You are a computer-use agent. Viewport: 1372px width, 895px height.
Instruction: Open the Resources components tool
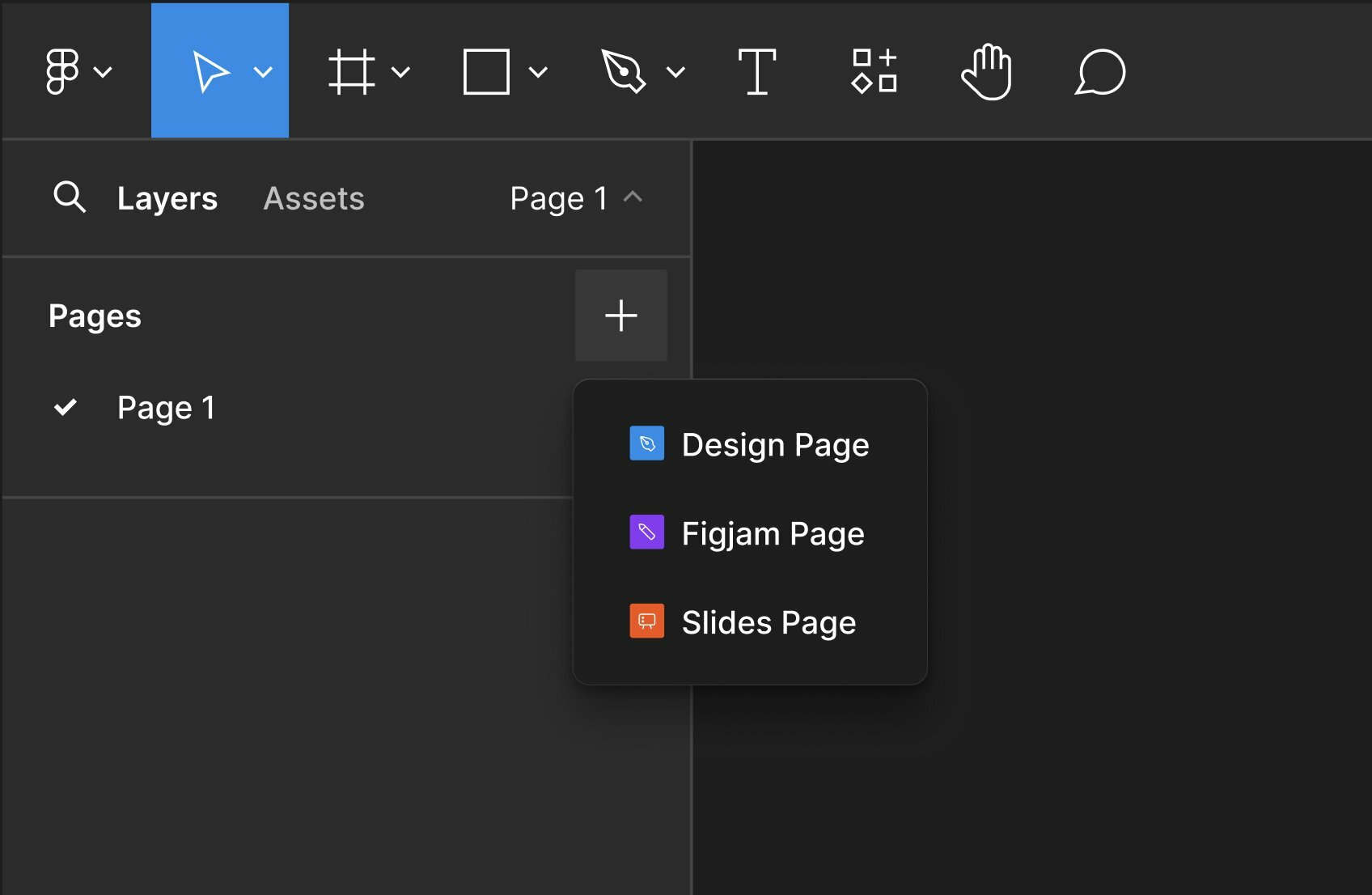pos(874,71)
